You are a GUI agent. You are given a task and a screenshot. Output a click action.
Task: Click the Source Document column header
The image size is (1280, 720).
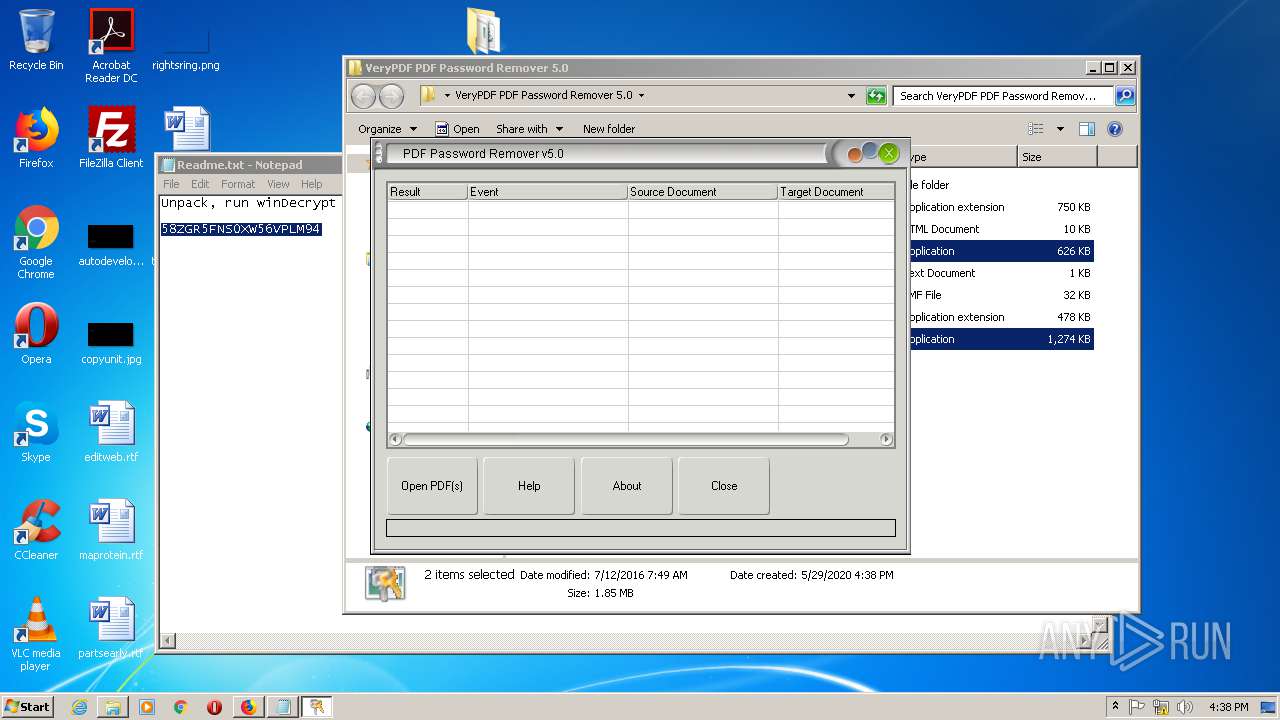click(x=703, y=192)
